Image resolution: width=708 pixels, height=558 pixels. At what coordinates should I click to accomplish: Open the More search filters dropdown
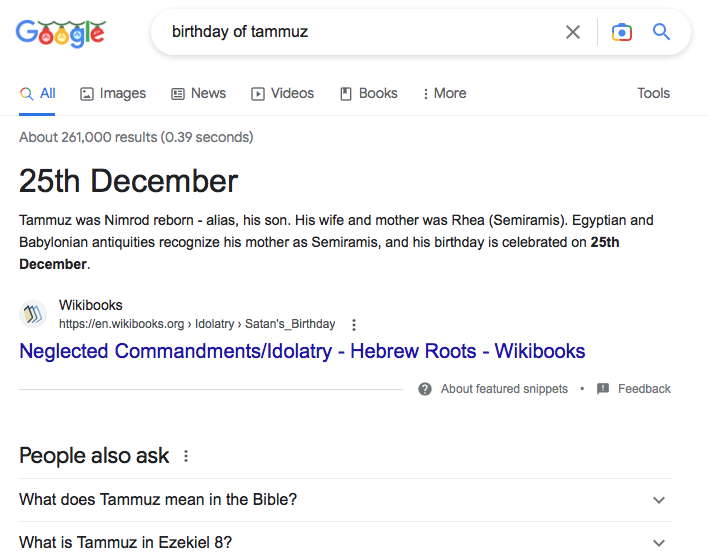click(x=444, y=93)
